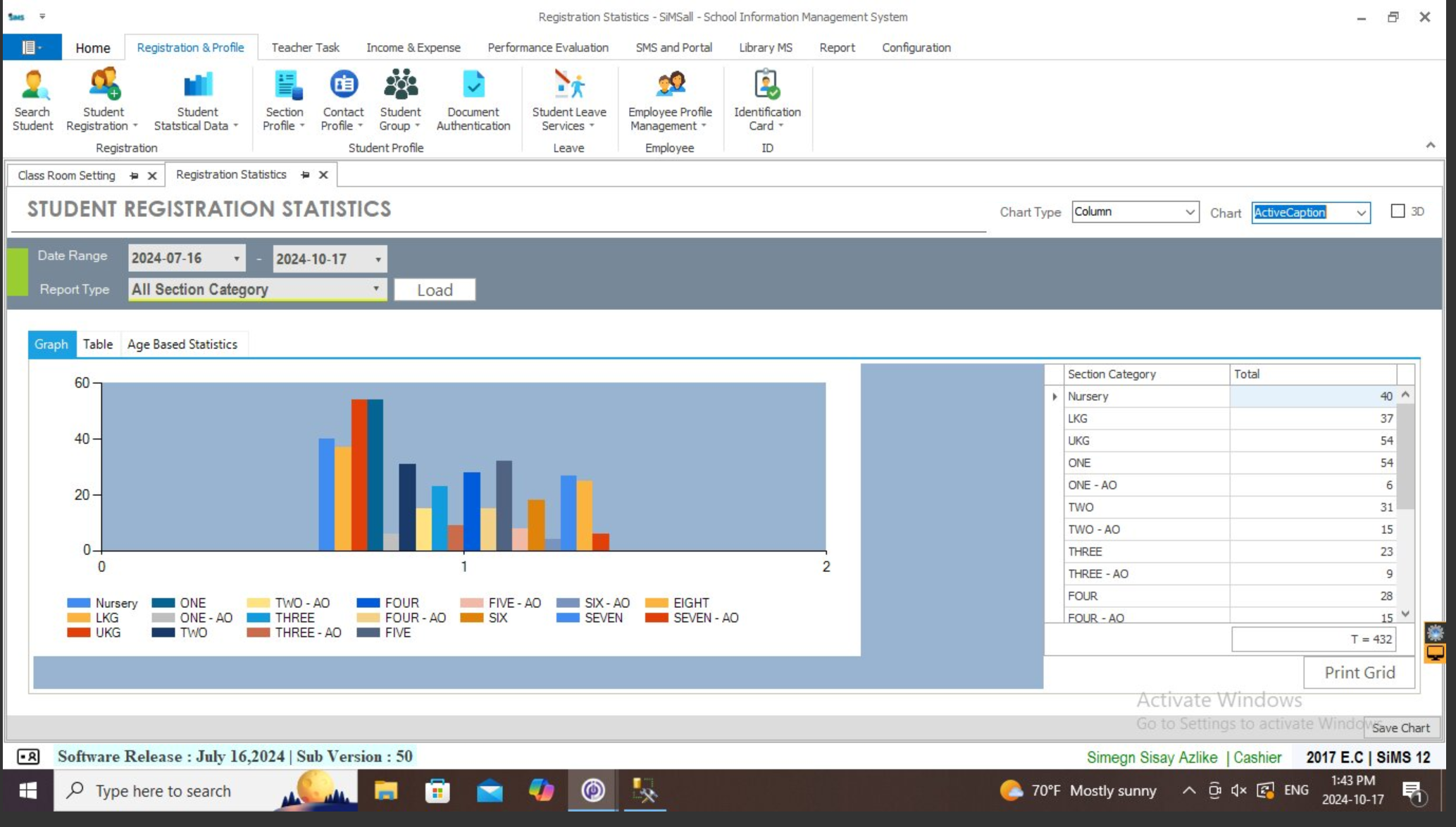Open Identification Card ribbon icon
The image size is (1456, 827).
pos(767,101)
